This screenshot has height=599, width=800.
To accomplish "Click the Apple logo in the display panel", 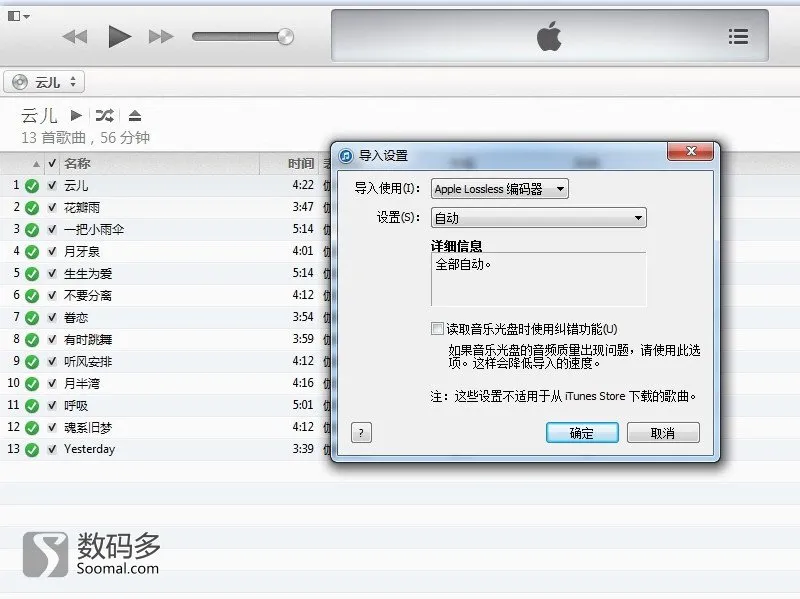I will 549,36.
